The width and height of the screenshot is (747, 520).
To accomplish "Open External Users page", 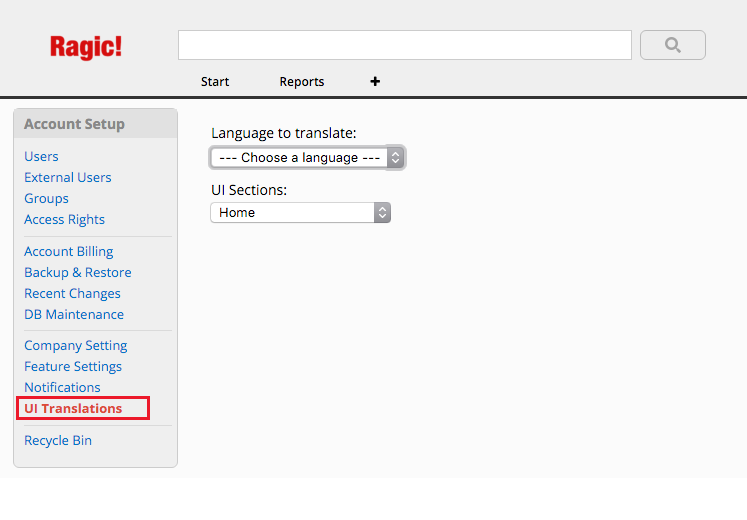I will pos(68,177).
